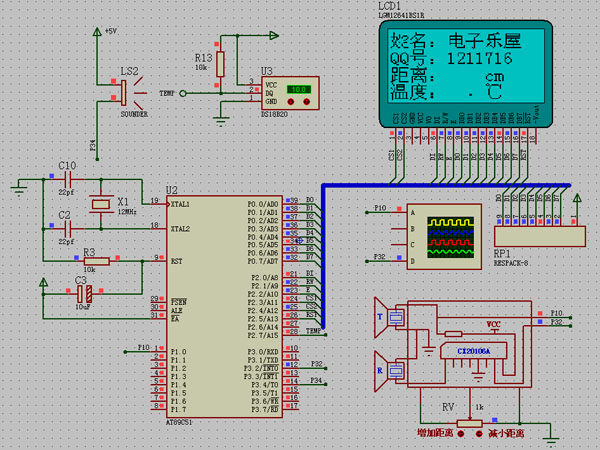Select the R ultrasonic receiver symbol
This screenshot has height=450, width=600.
coord(389,371)
